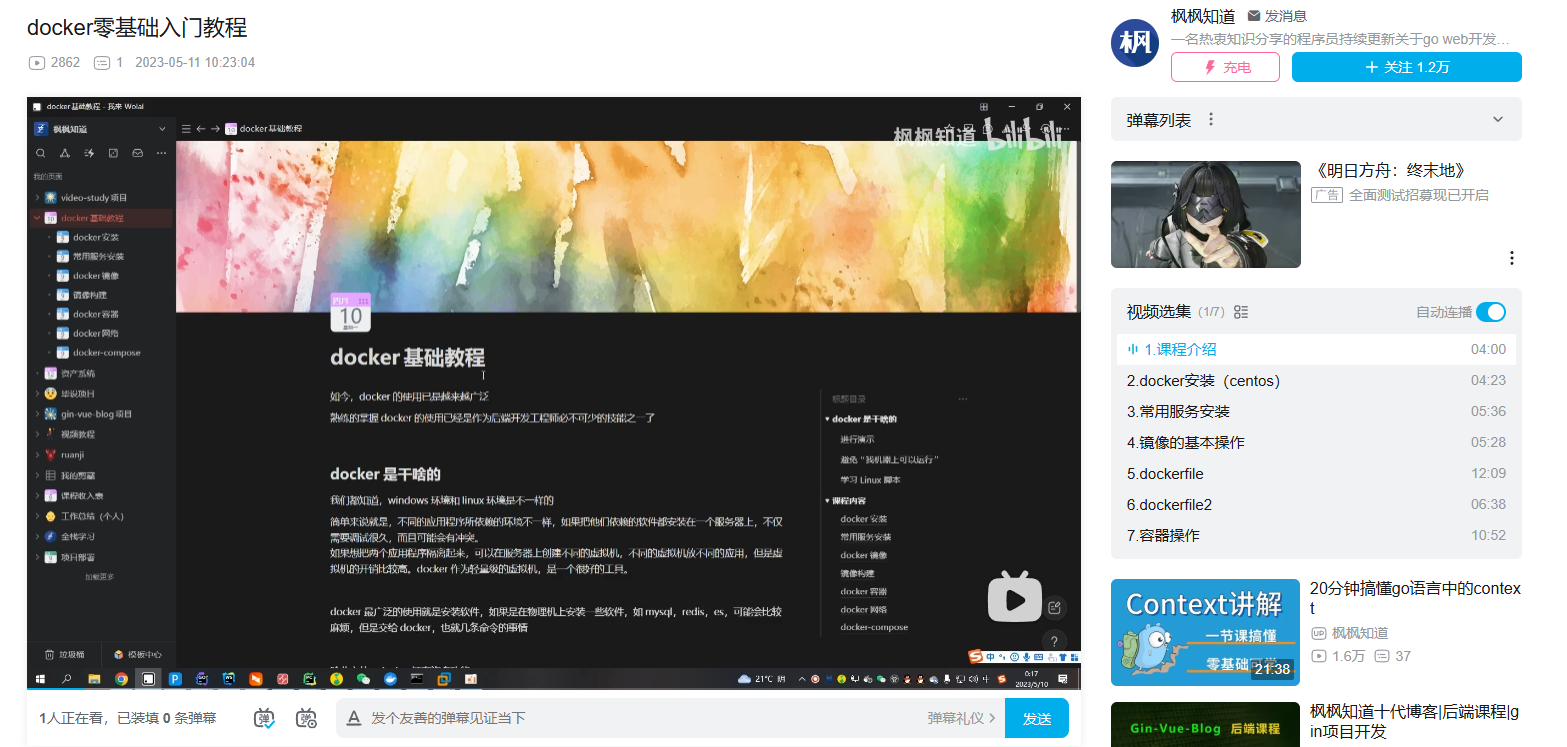Toggle the 自动连播 autoplay switch
Viewport: 1567px width, 747px height.
click(1490, 312)
